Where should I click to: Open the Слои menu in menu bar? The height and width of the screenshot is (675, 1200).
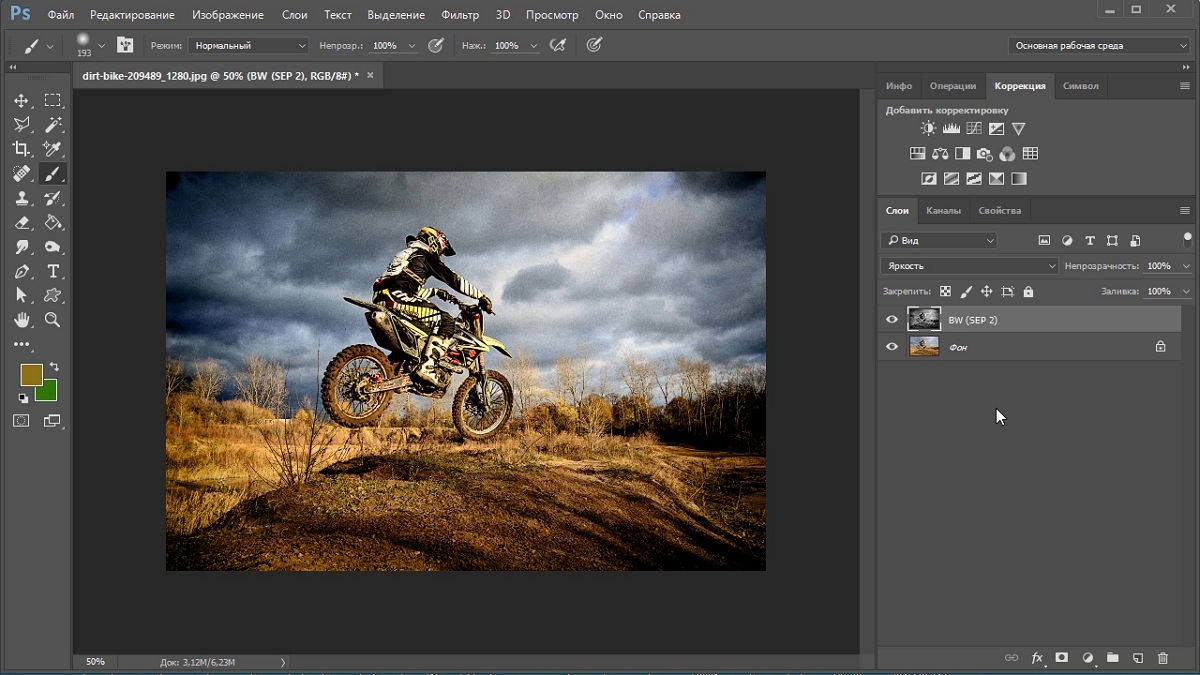[294, 15]
